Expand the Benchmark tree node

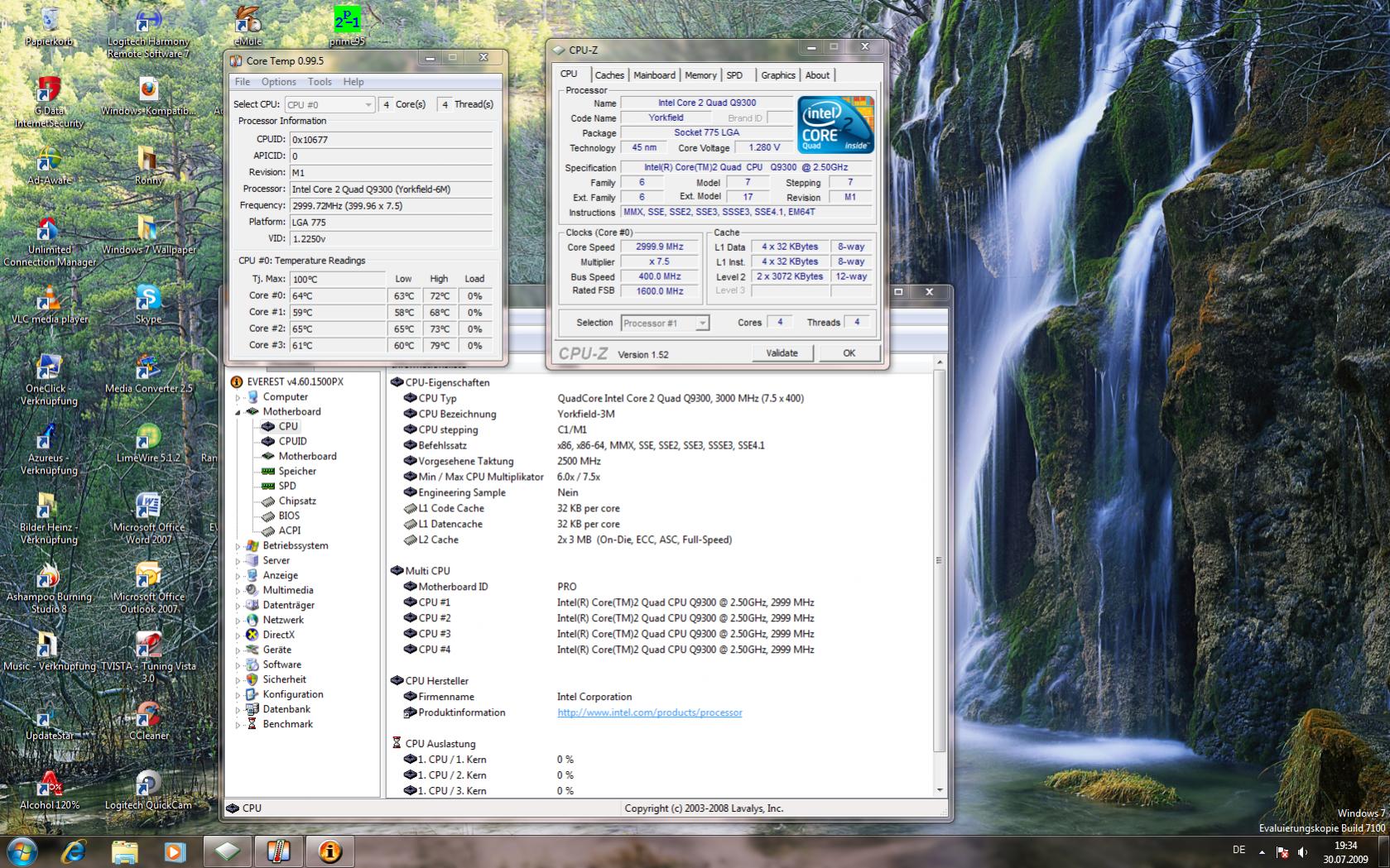(x=238, y=725)
